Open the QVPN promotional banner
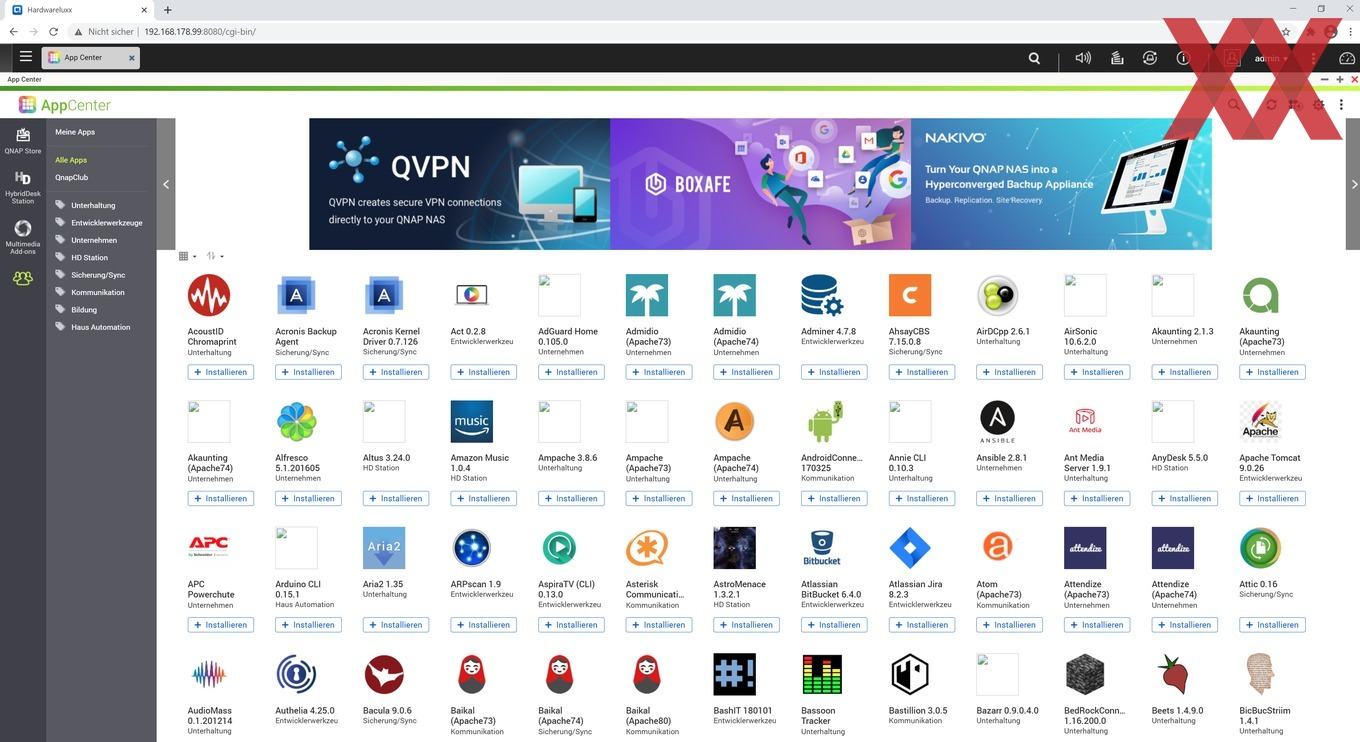This screenshot has width=1360, height=742. [459, 184]
